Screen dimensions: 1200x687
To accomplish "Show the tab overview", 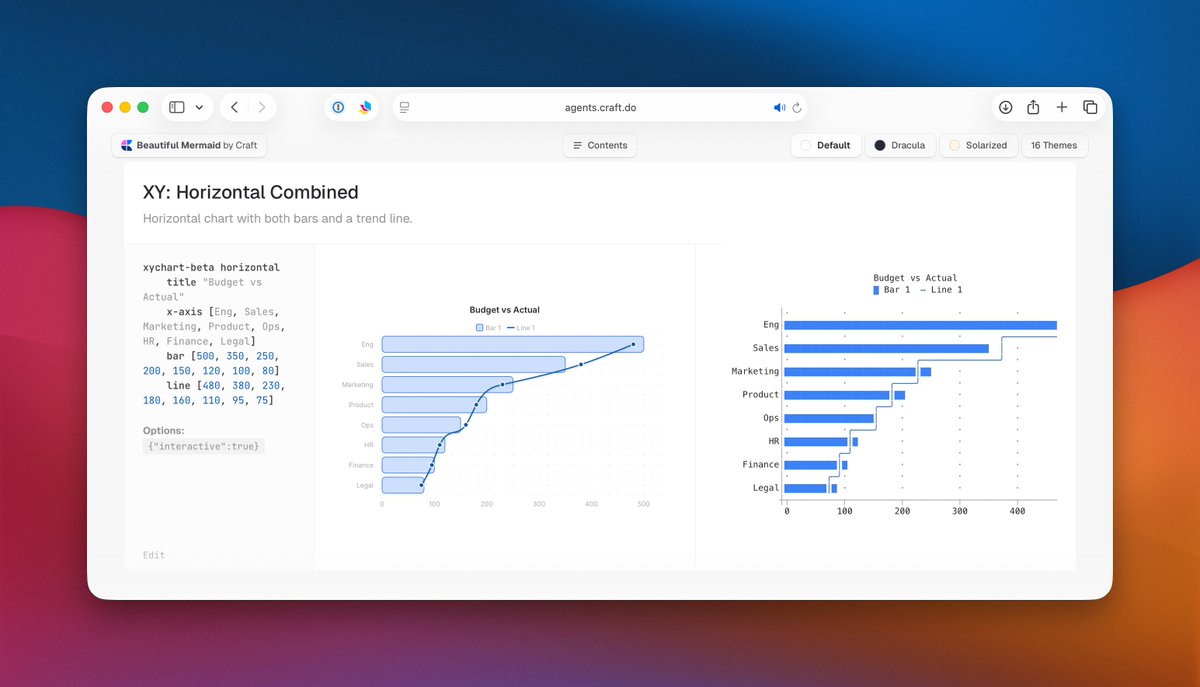I will click(1090, 107).
